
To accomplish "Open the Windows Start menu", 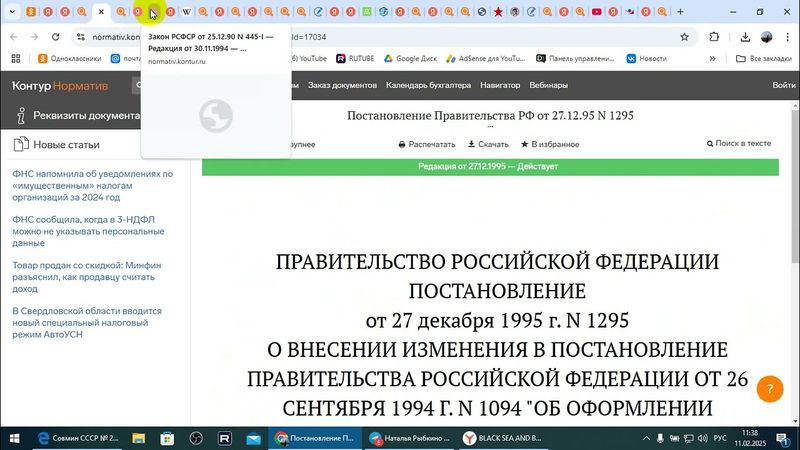I will [14, 438].
